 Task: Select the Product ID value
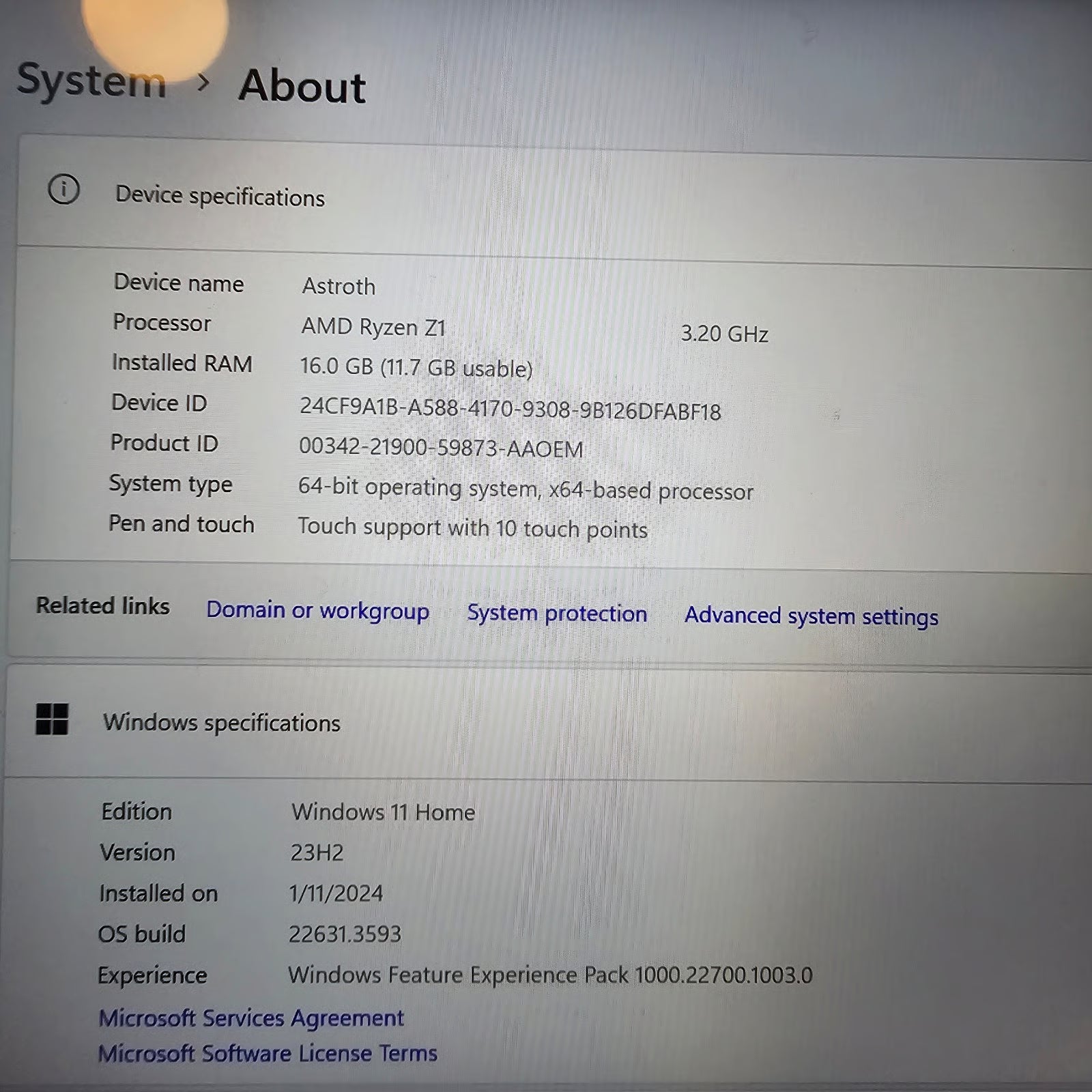pyautogui.click(x=440, y=449)
